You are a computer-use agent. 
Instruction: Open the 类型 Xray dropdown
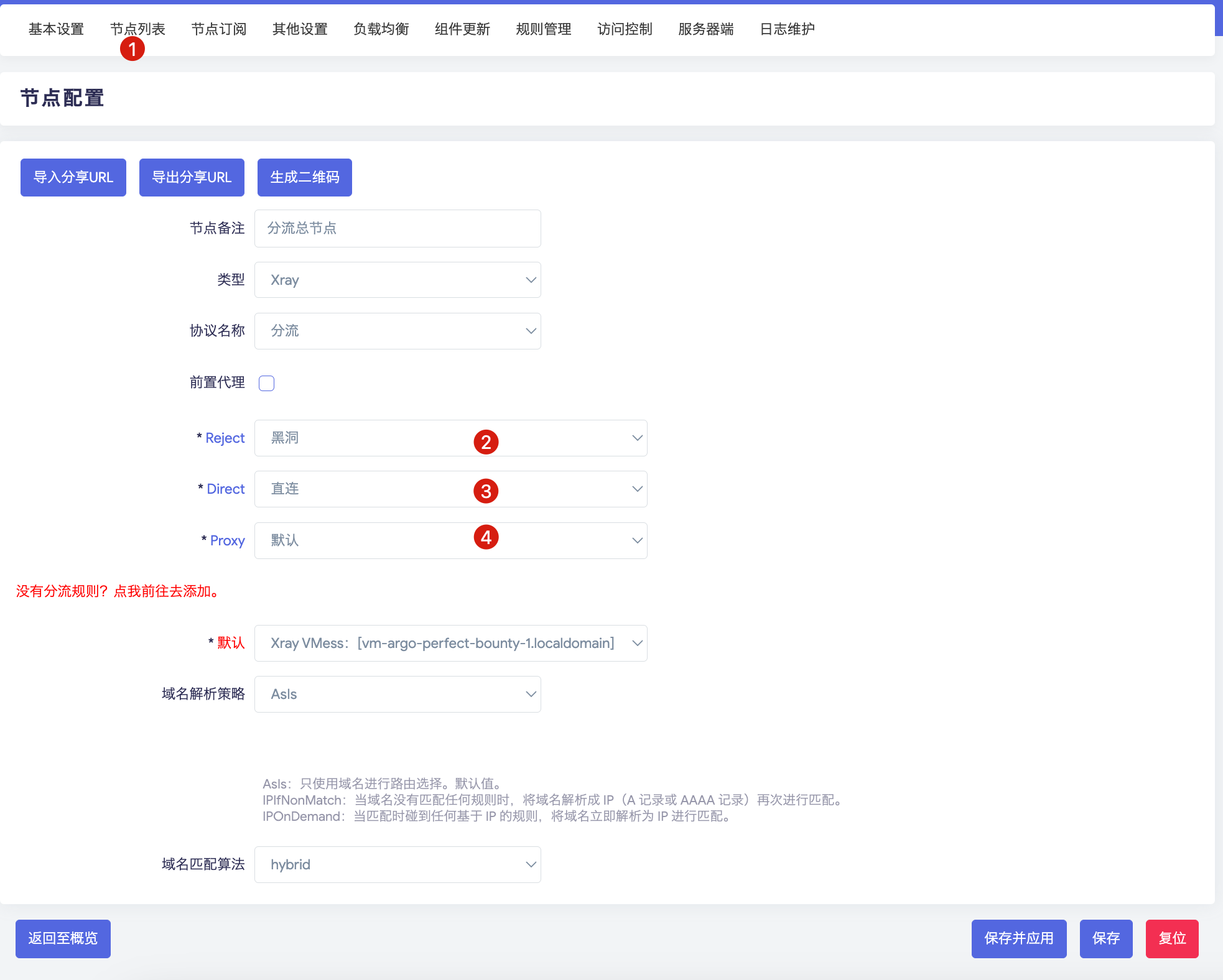click(398, 280)
